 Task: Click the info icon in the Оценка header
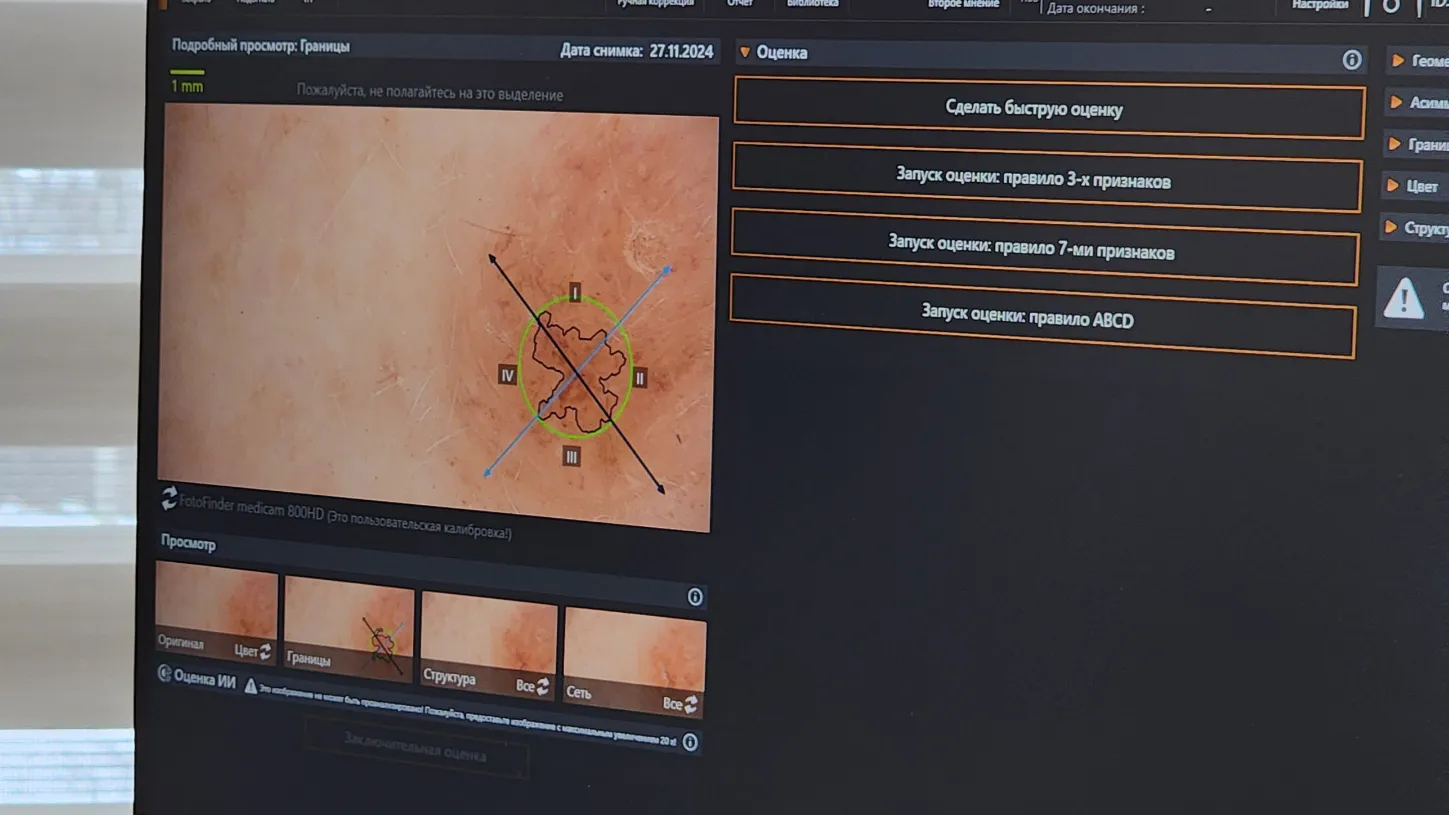1351,60
